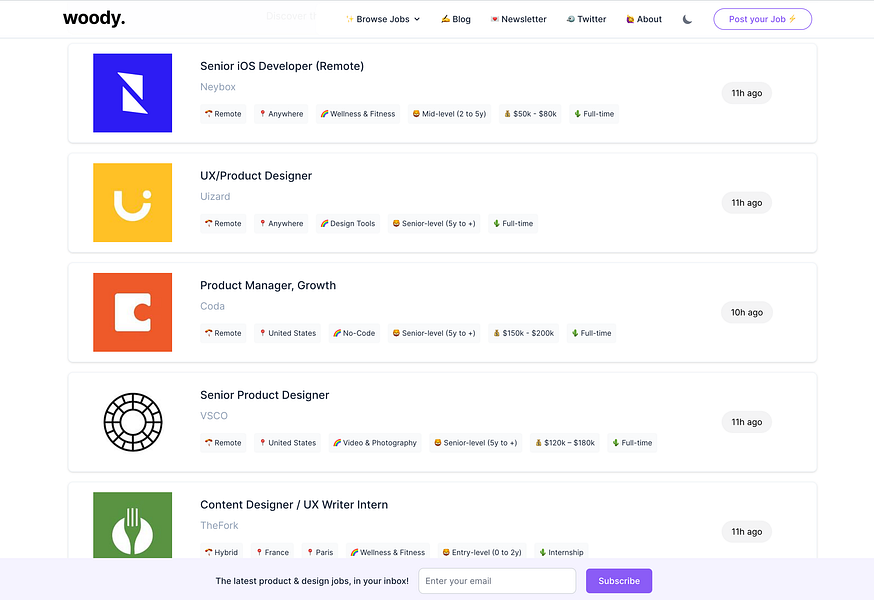Select TheFork company name

[219, 525]
